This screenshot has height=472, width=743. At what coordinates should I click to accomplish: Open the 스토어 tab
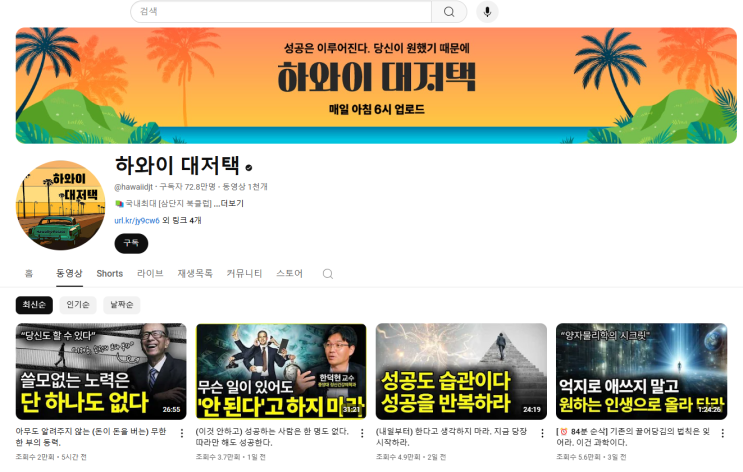[290, 273]
